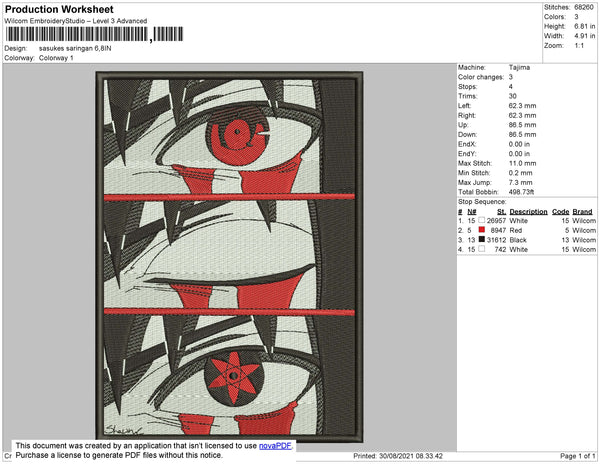Click stitch count 31612 in row 3
This screenshot has height=464, width=600.
496,240
